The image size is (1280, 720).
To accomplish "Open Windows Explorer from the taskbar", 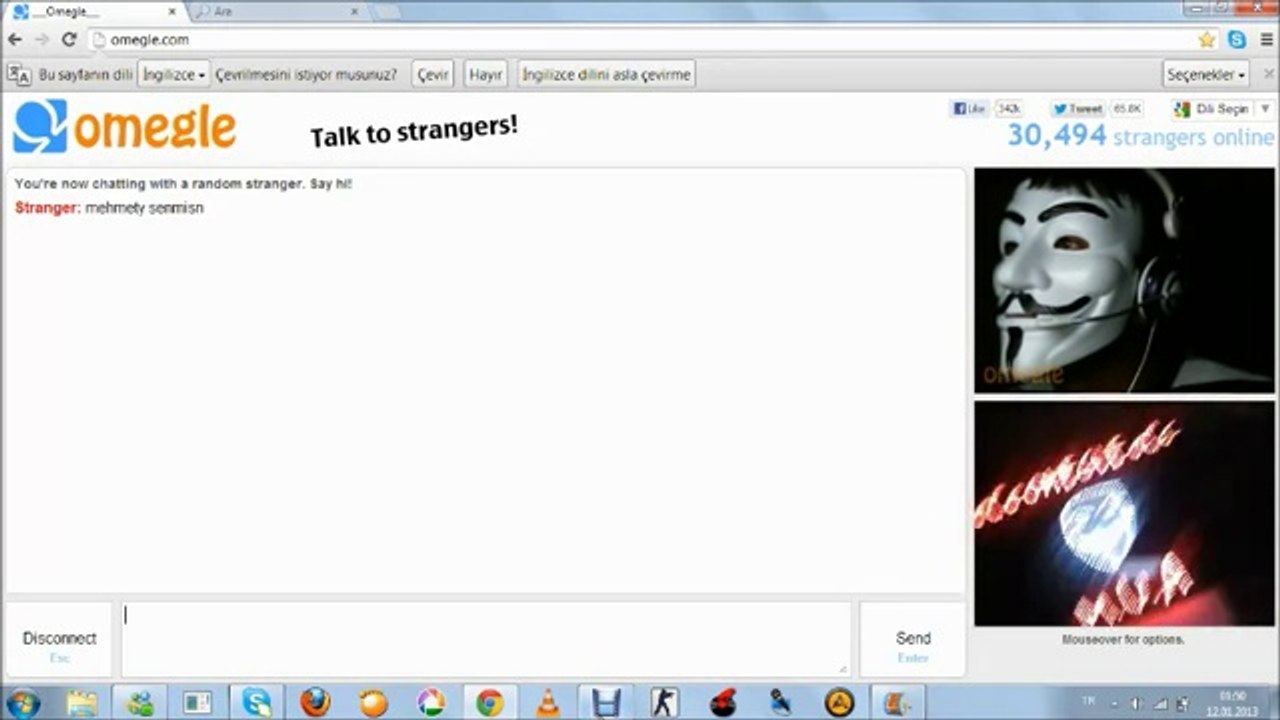I will 81,702.
